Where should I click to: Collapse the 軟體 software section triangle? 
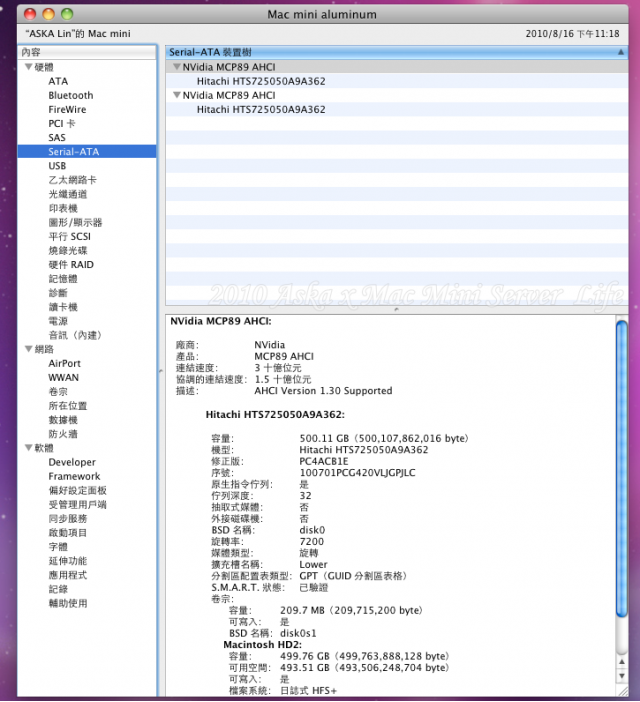pos(29,448)
